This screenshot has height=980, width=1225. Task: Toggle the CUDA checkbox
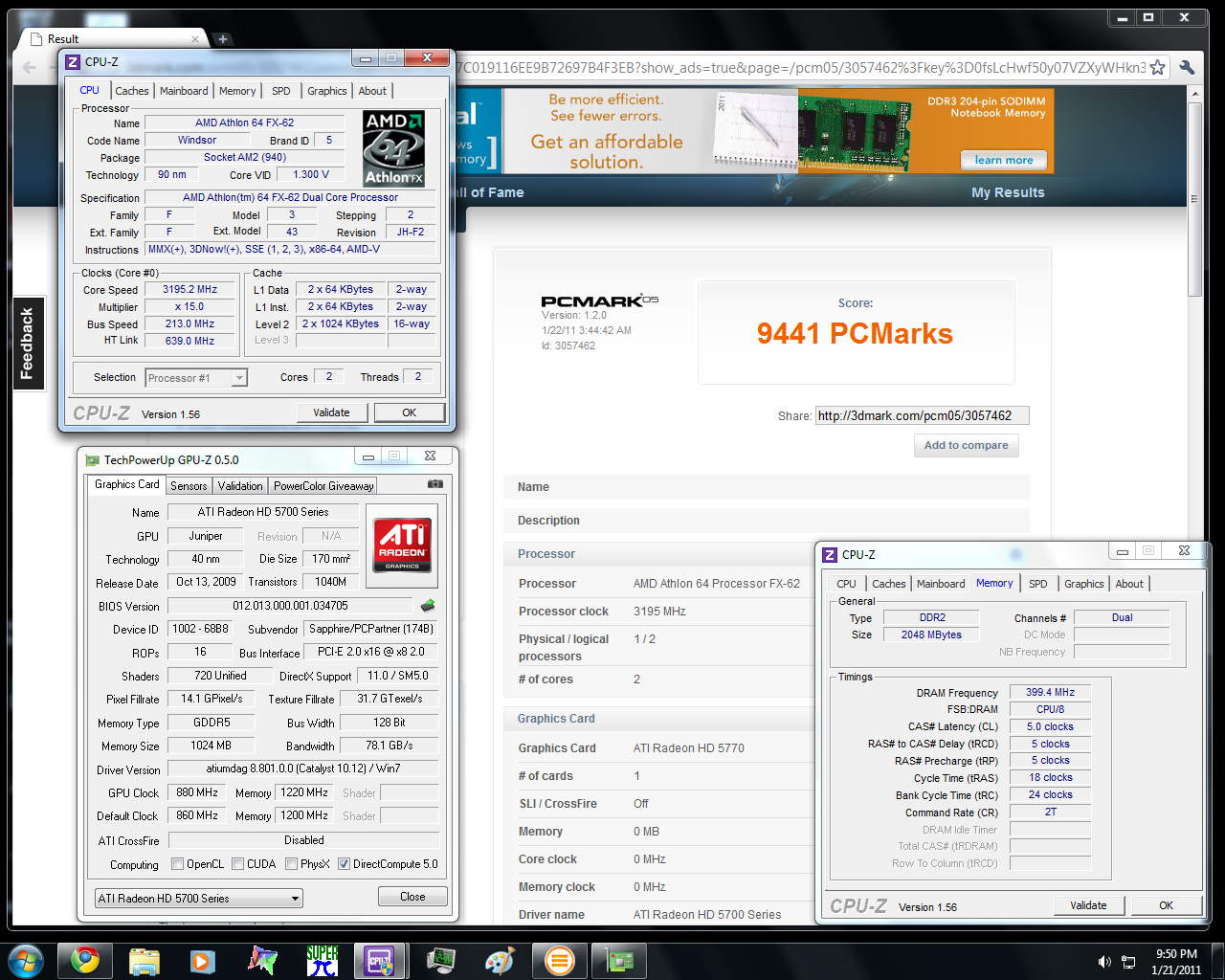tap(237, 863)
